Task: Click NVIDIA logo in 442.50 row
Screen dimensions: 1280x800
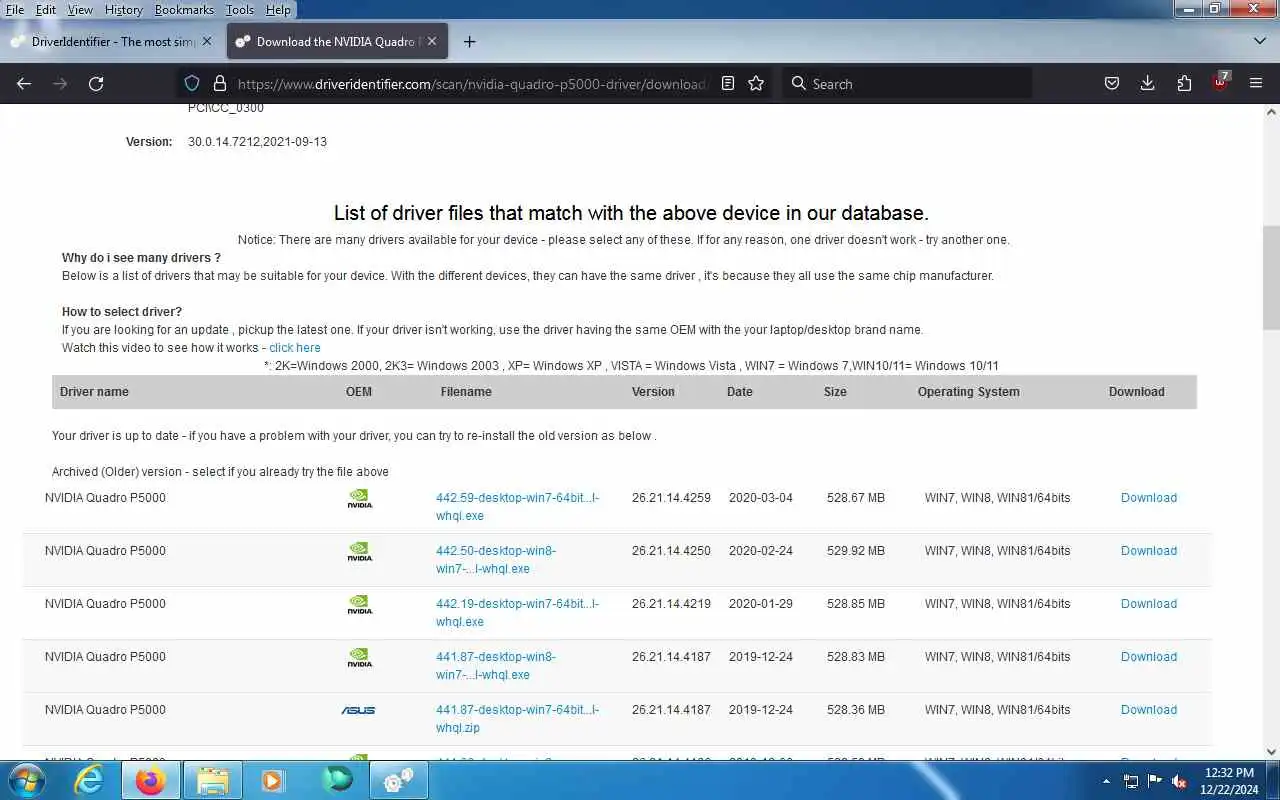Action: coord(359,551)
